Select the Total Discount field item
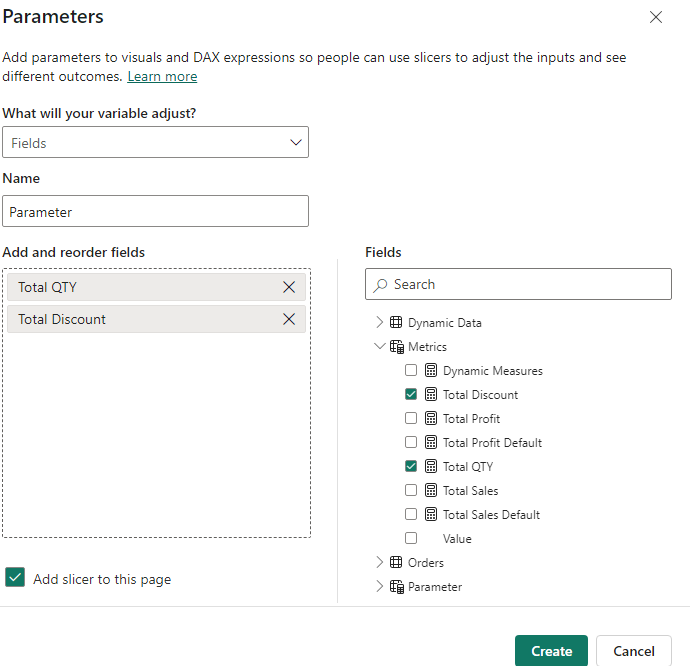The width and height of the screenshot is (690, 666). click(x=156, y=319)
